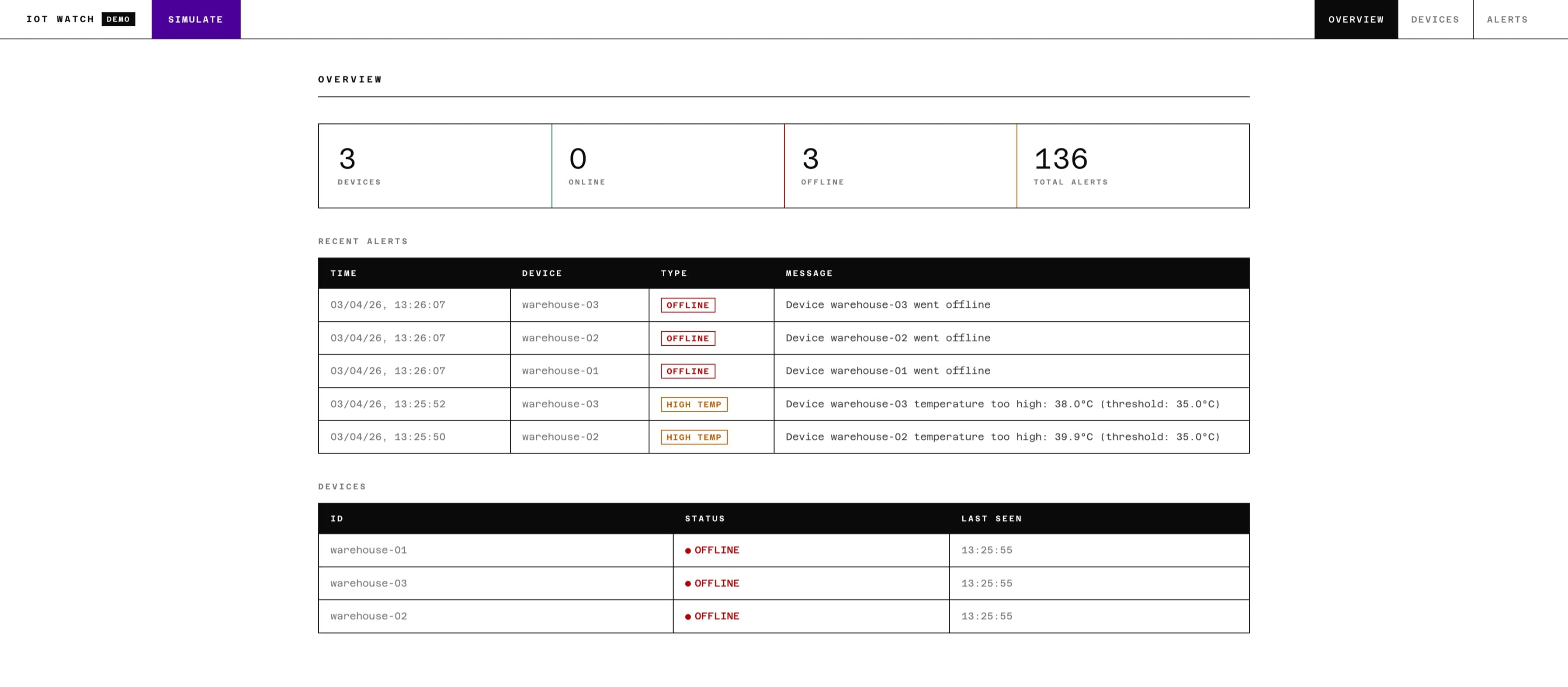Select the Overview tab

[x=1356, y=20]
